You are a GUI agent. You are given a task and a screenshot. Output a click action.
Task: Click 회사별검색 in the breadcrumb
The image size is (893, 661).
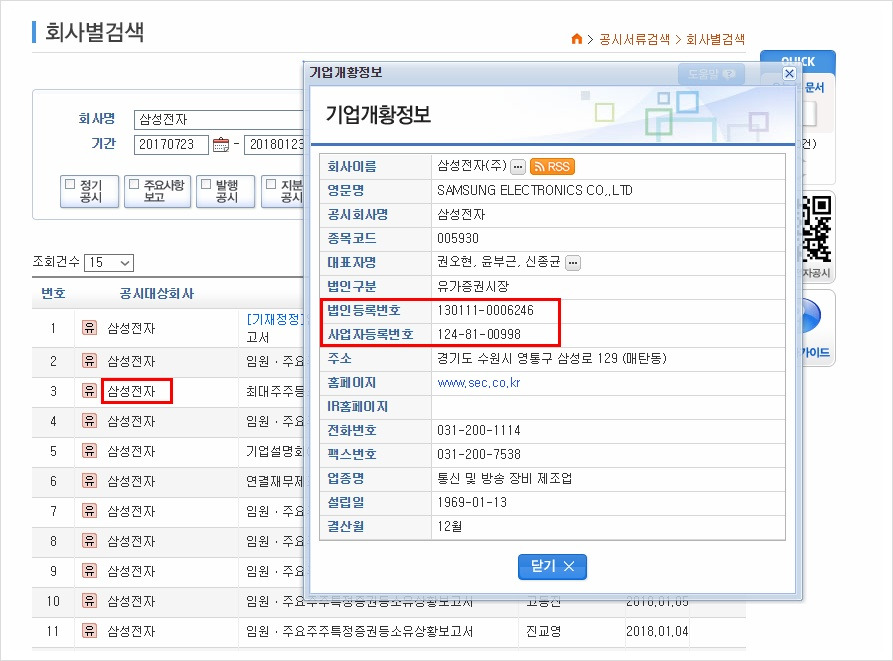(715, 39)
